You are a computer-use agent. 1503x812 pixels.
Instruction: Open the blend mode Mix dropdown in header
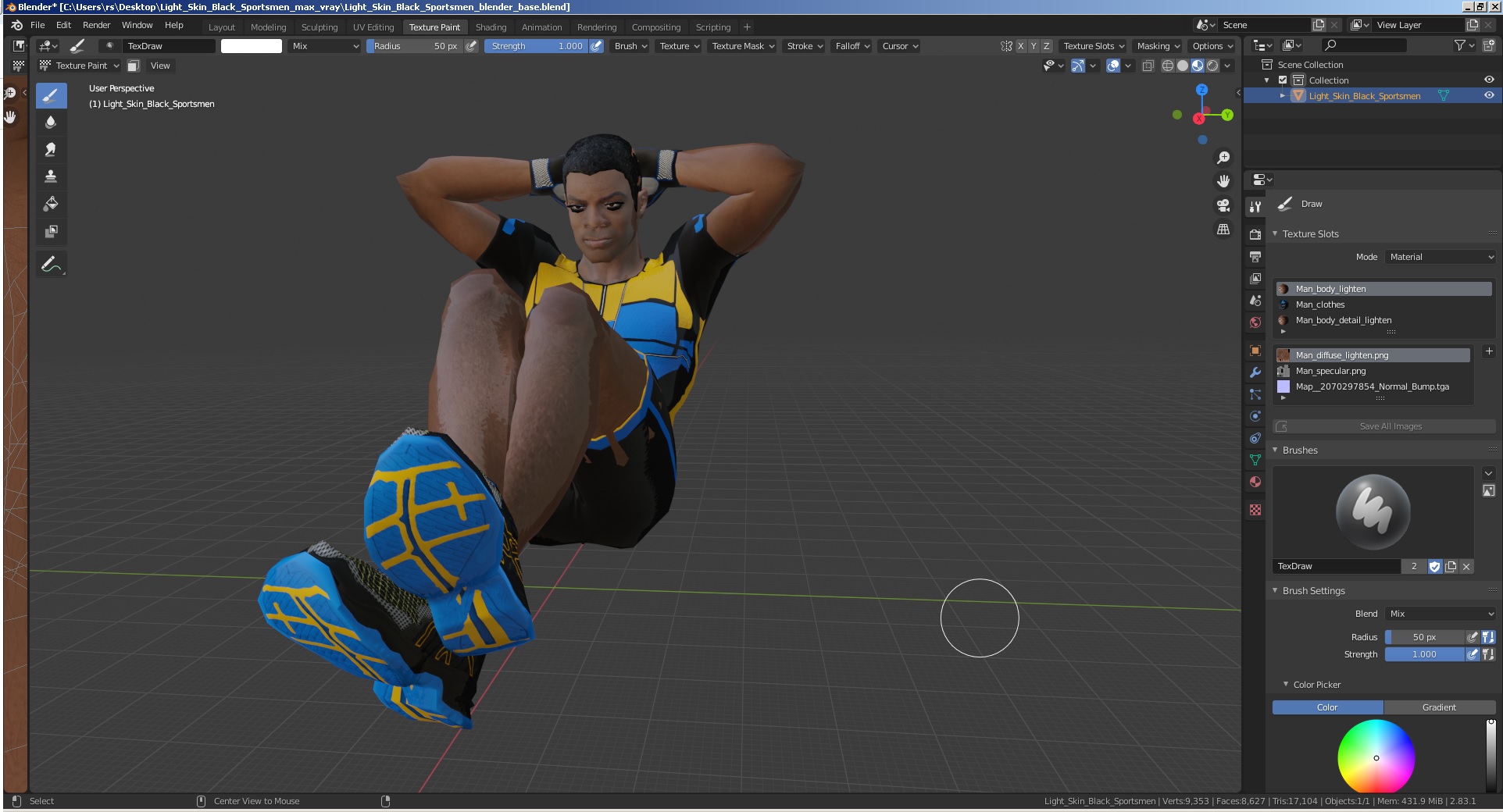coord(325,46)
